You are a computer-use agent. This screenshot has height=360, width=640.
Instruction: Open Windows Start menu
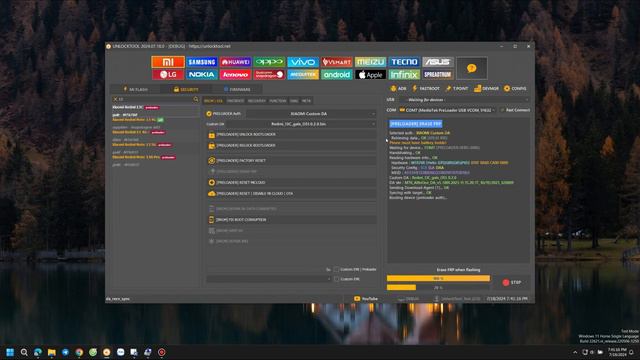[x=10, y=352]
